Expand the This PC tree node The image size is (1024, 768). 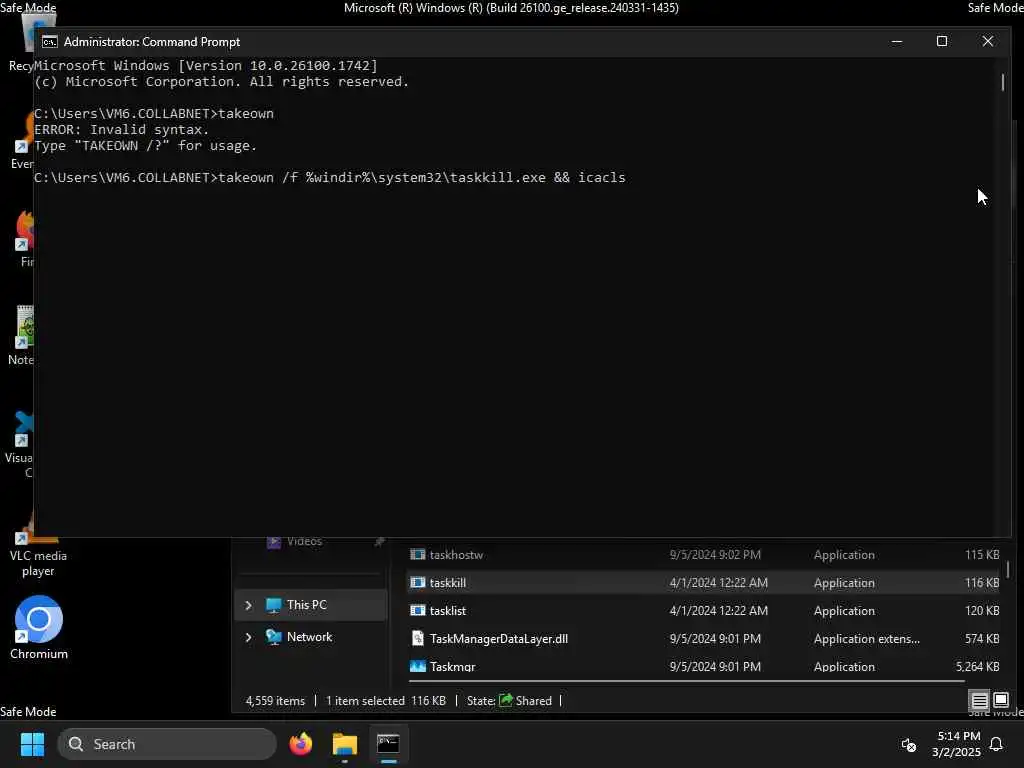248,605
